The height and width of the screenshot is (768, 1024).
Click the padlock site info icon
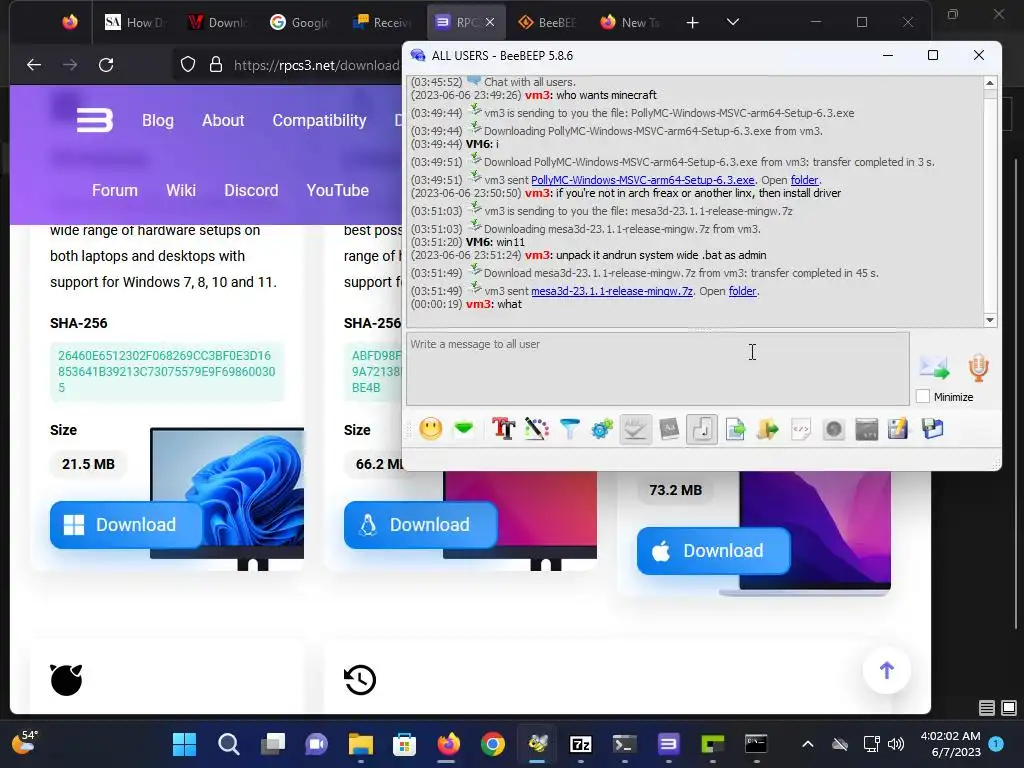(216, 65)
